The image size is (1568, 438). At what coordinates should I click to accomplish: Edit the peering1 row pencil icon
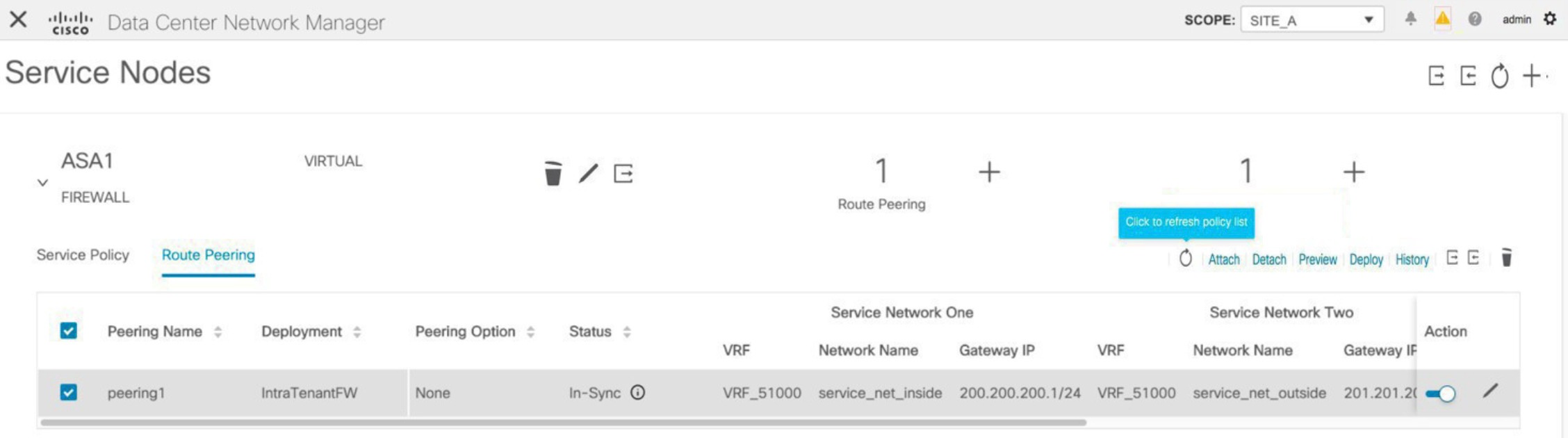pos(1490,391)
